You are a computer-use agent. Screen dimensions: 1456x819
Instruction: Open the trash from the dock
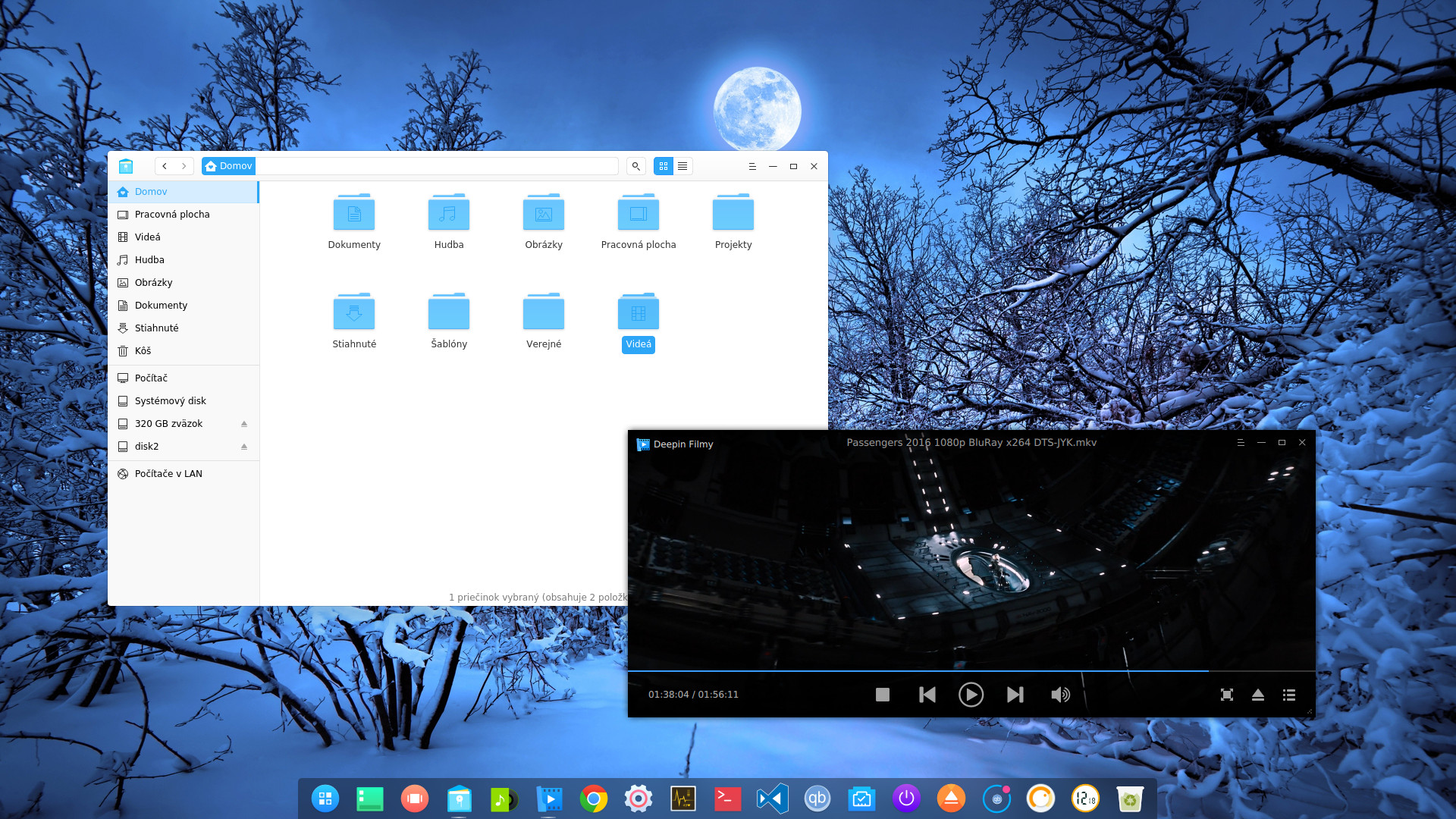1130,799
